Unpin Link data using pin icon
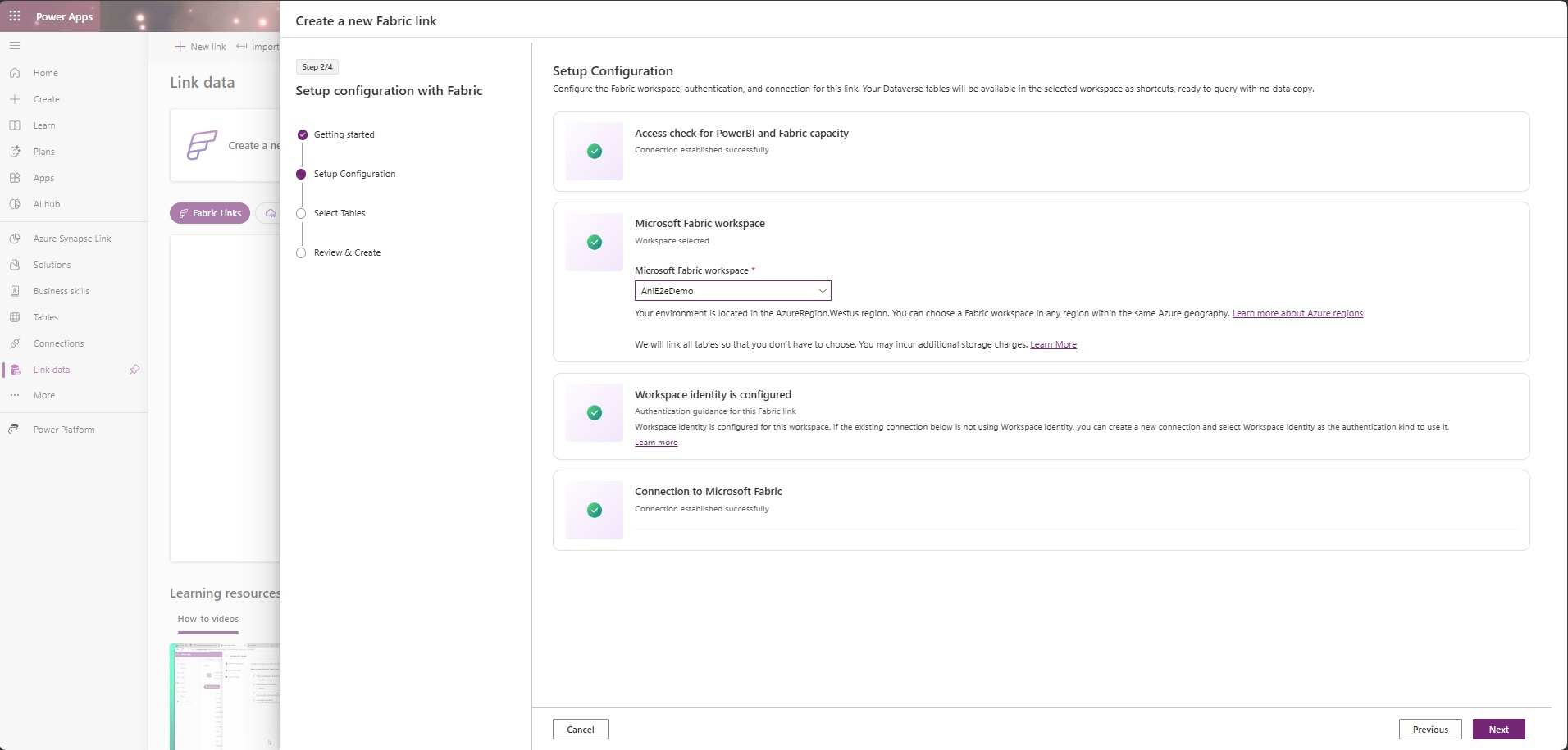 point(134,370)
